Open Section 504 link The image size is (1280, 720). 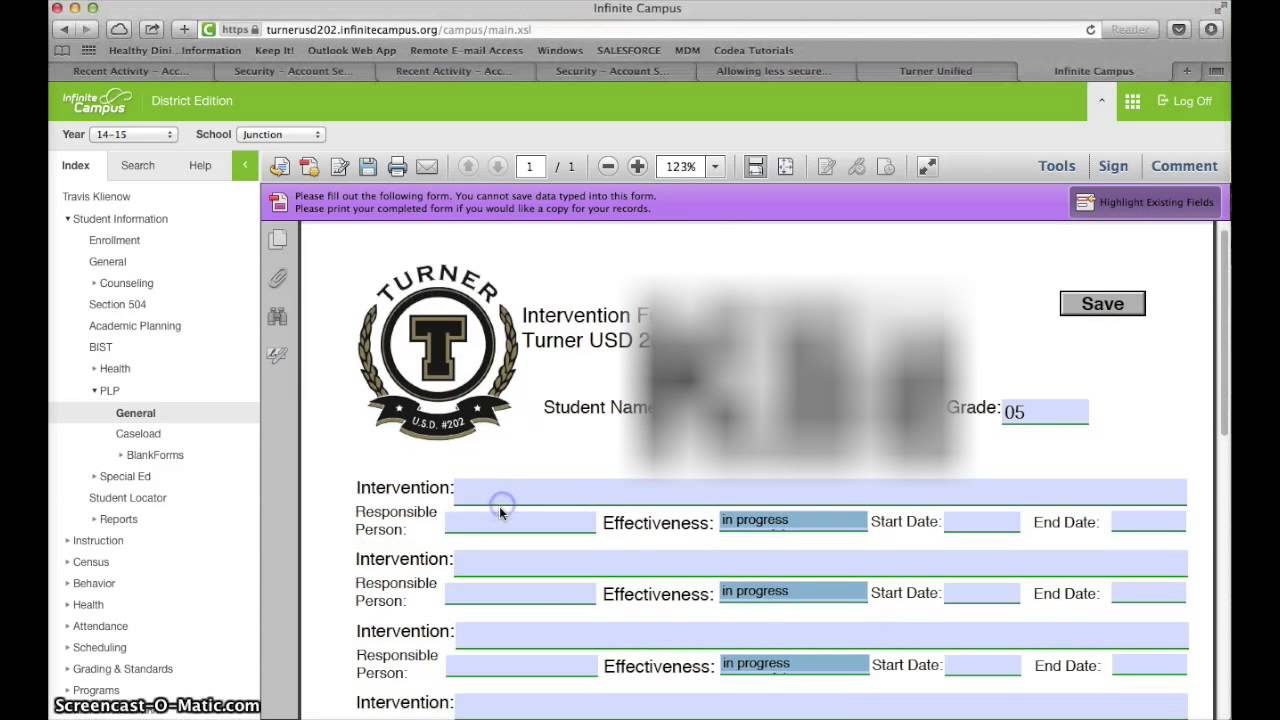pyautogui.click(x=117, y=304)
